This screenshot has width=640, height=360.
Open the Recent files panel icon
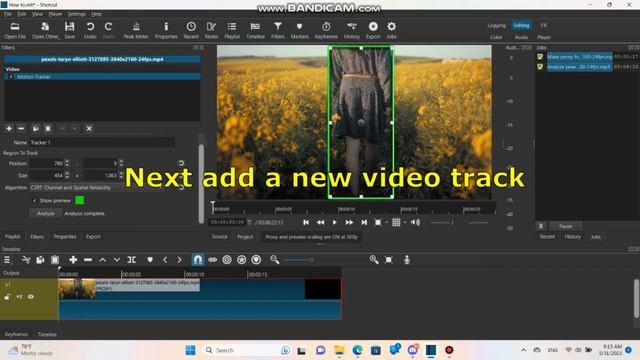pos(191,31)
